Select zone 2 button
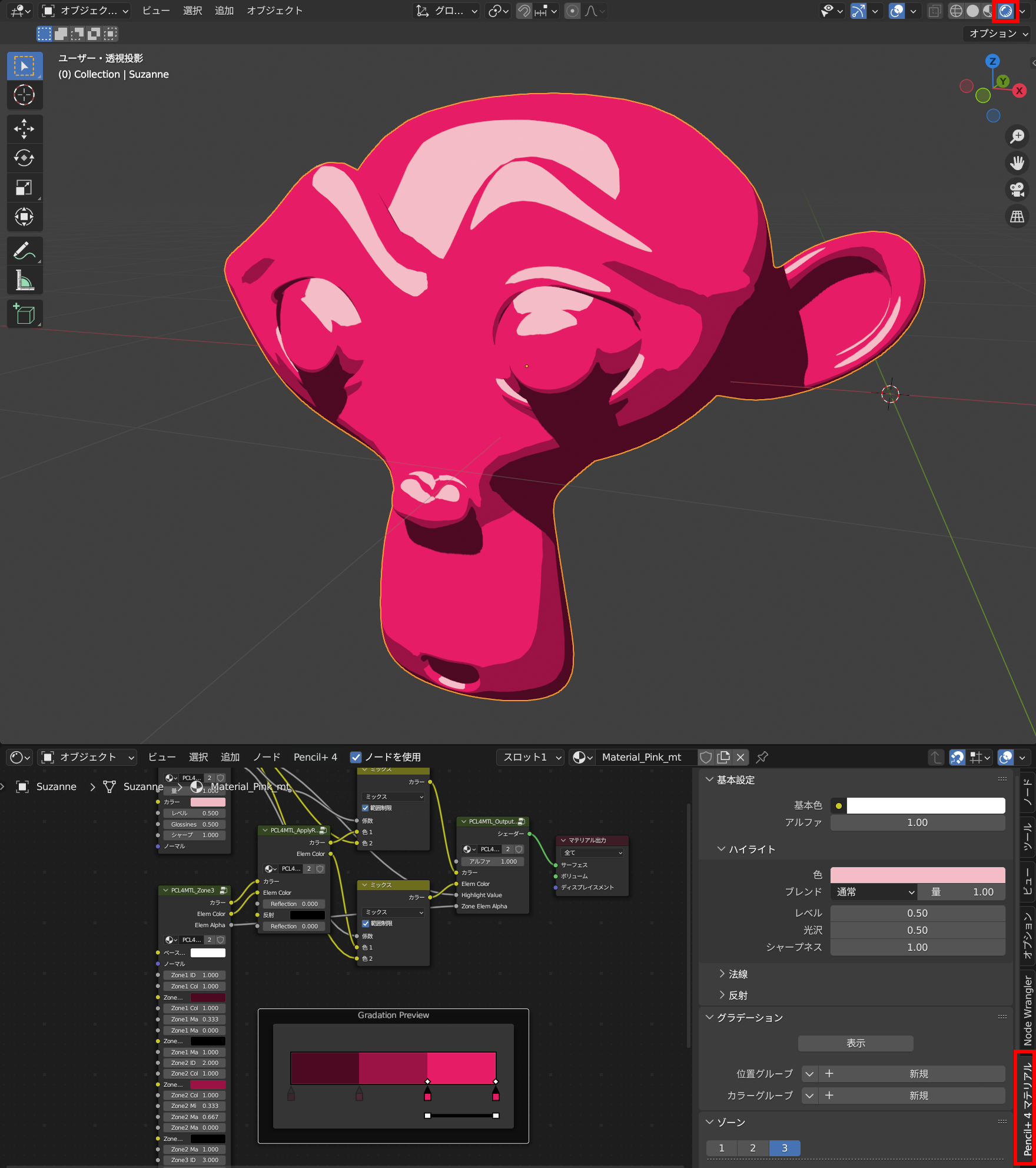The width and height of the screenshot is (1036, 1168). point(752,1148)
